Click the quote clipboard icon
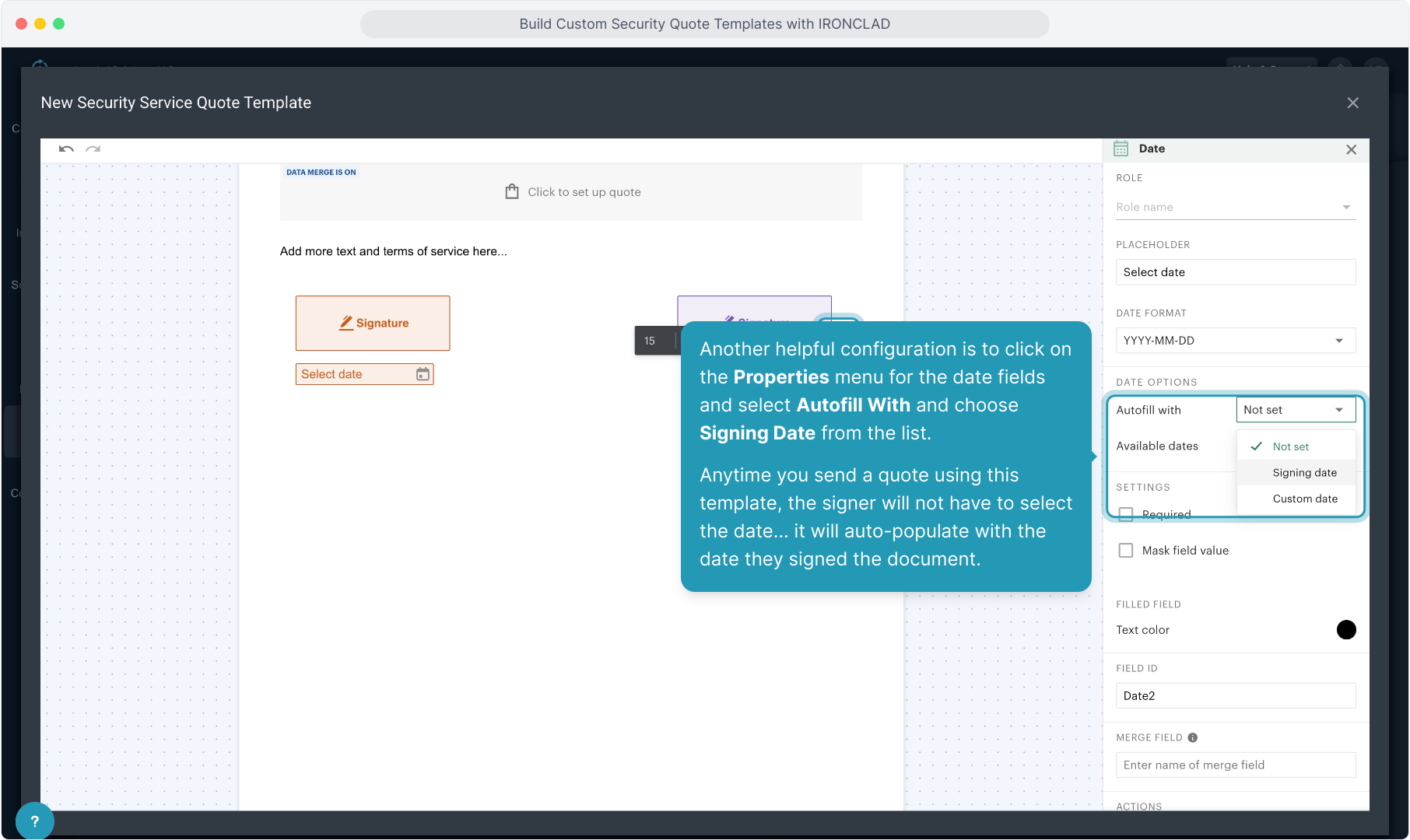The image size is (1410, 840). point(511,191)
